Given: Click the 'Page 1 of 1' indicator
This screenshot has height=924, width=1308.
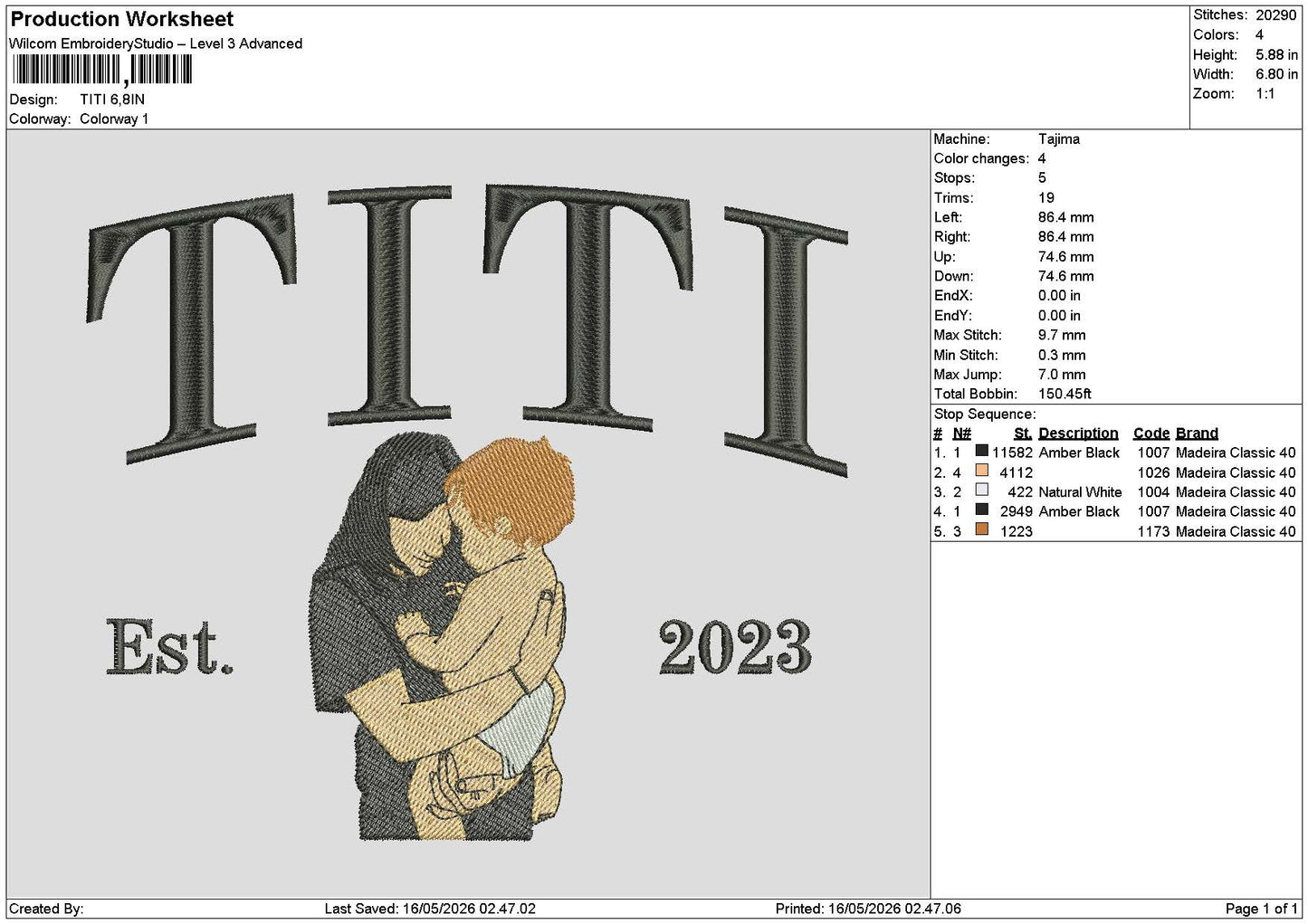Looking at the screenshot, I should 1261,909.
